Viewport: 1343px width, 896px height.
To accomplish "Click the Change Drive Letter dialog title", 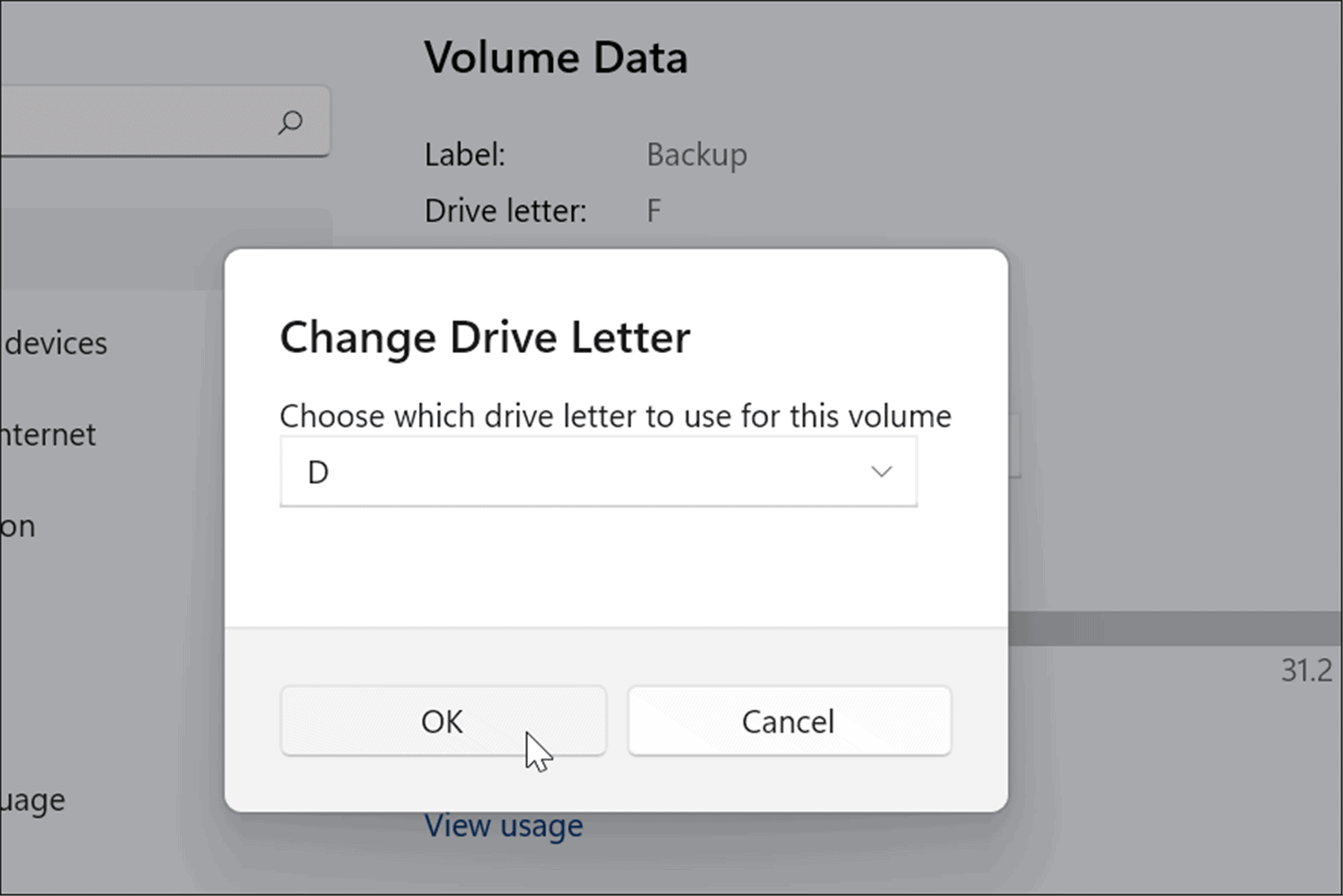I will click(485, 338).
